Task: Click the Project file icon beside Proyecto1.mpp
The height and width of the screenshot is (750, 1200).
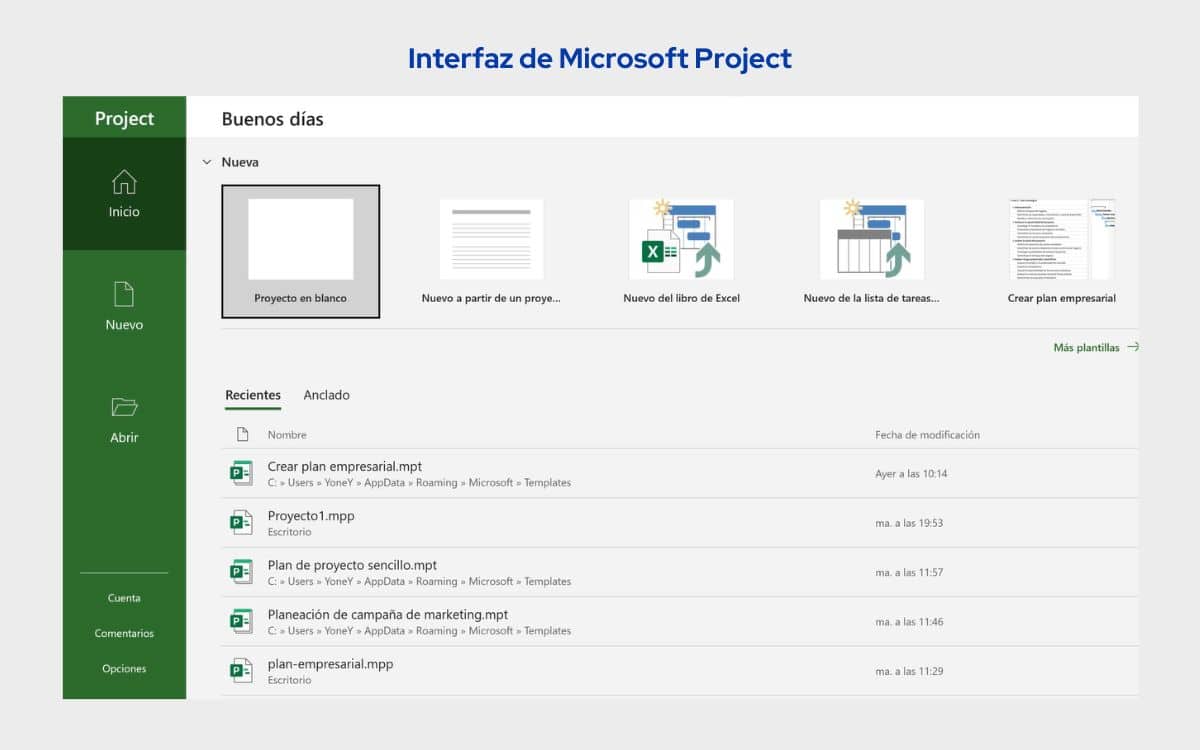Action: (x=241, y=521)
